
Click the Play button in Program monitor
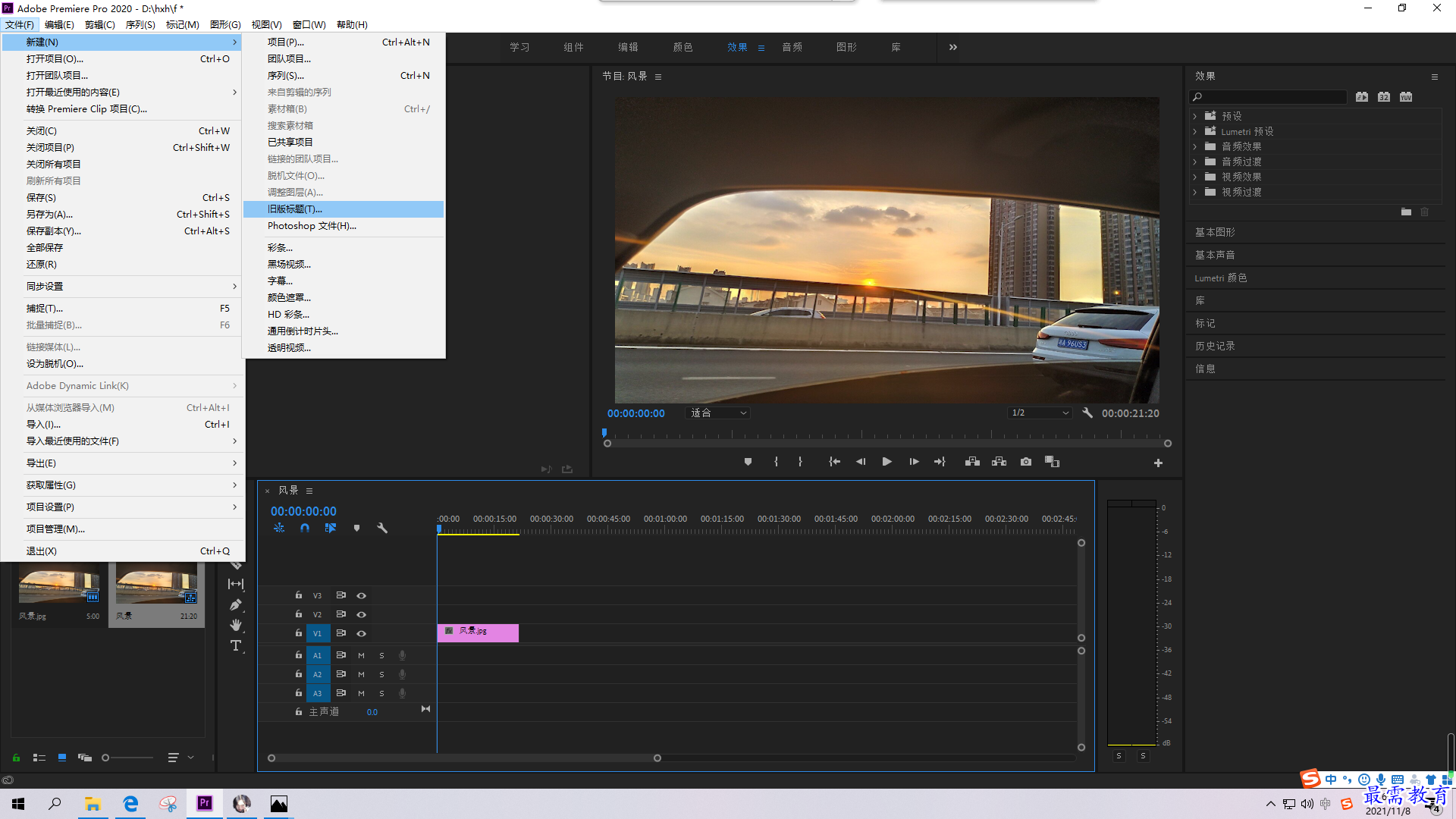click(886, 462)
